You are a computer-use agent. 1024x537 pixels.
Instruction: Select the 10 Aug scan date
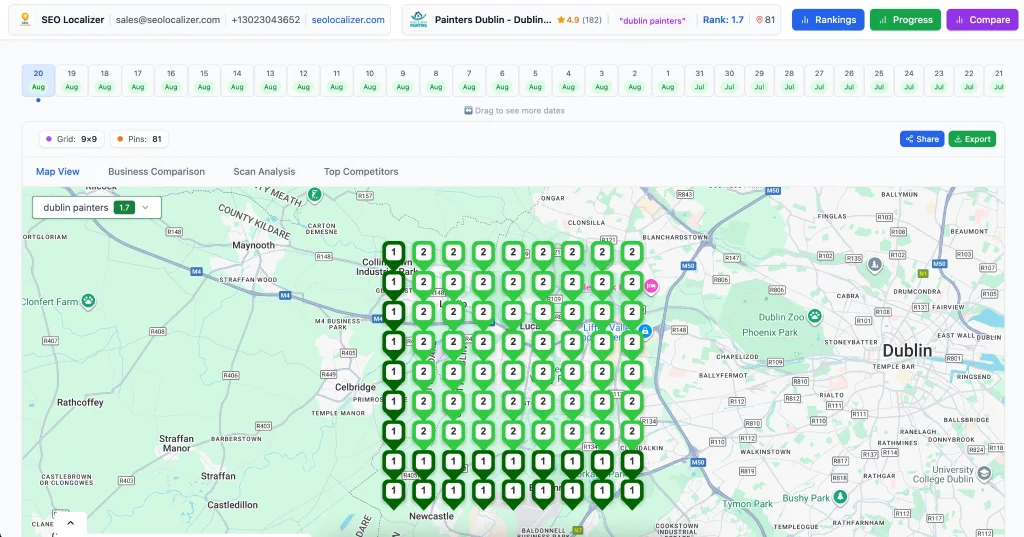coord(370,80)
